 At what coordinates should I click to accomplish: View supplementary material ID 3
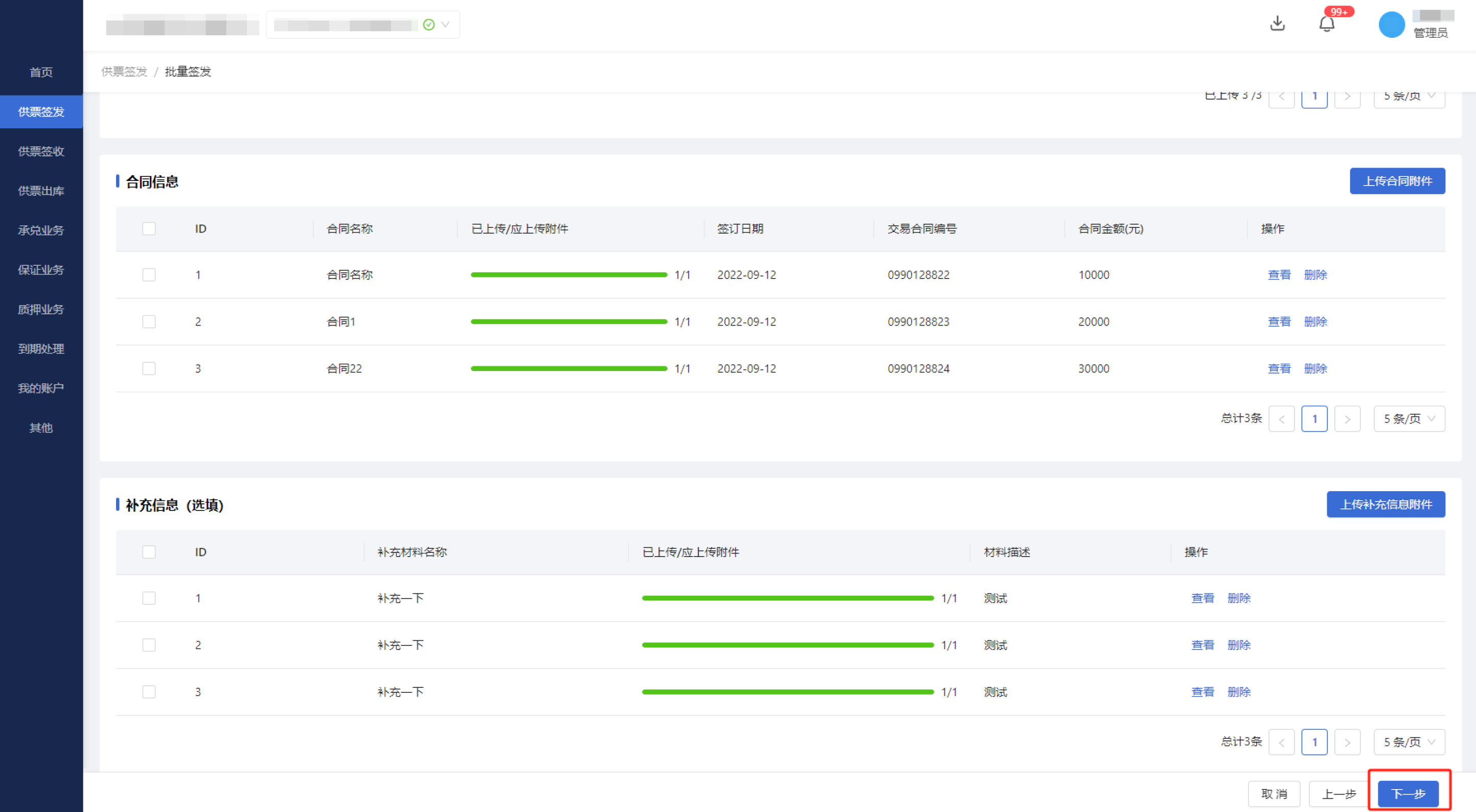[x=1202, y=692]
